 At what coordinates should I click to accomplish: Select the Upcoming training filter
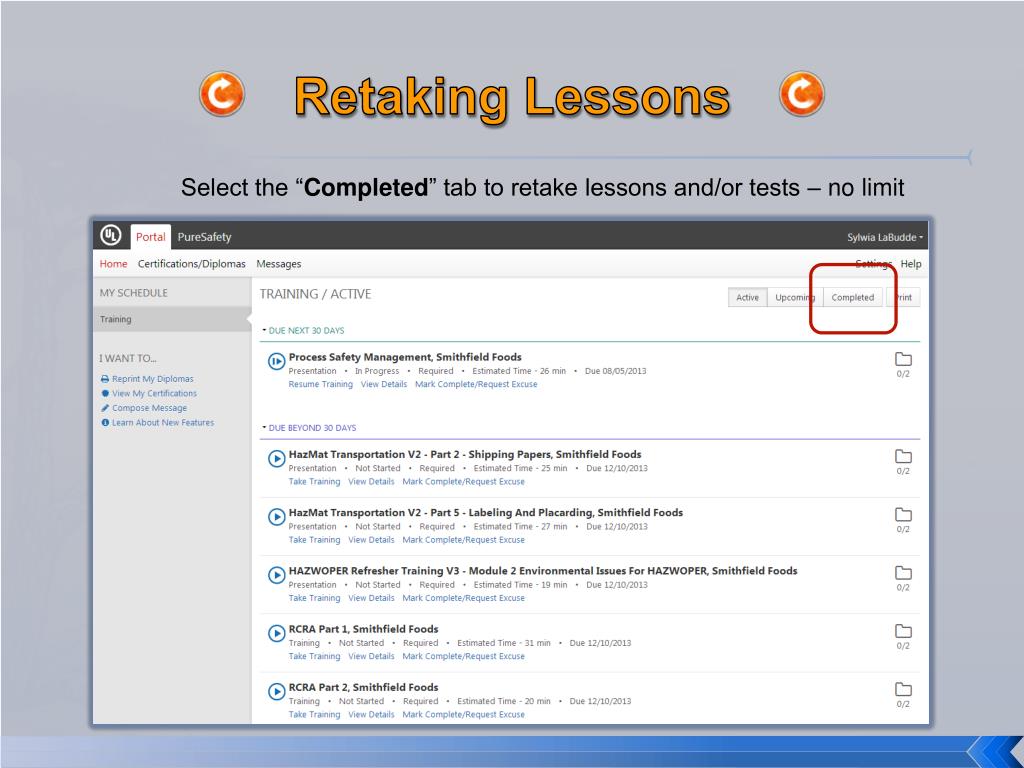coord(795,297)
